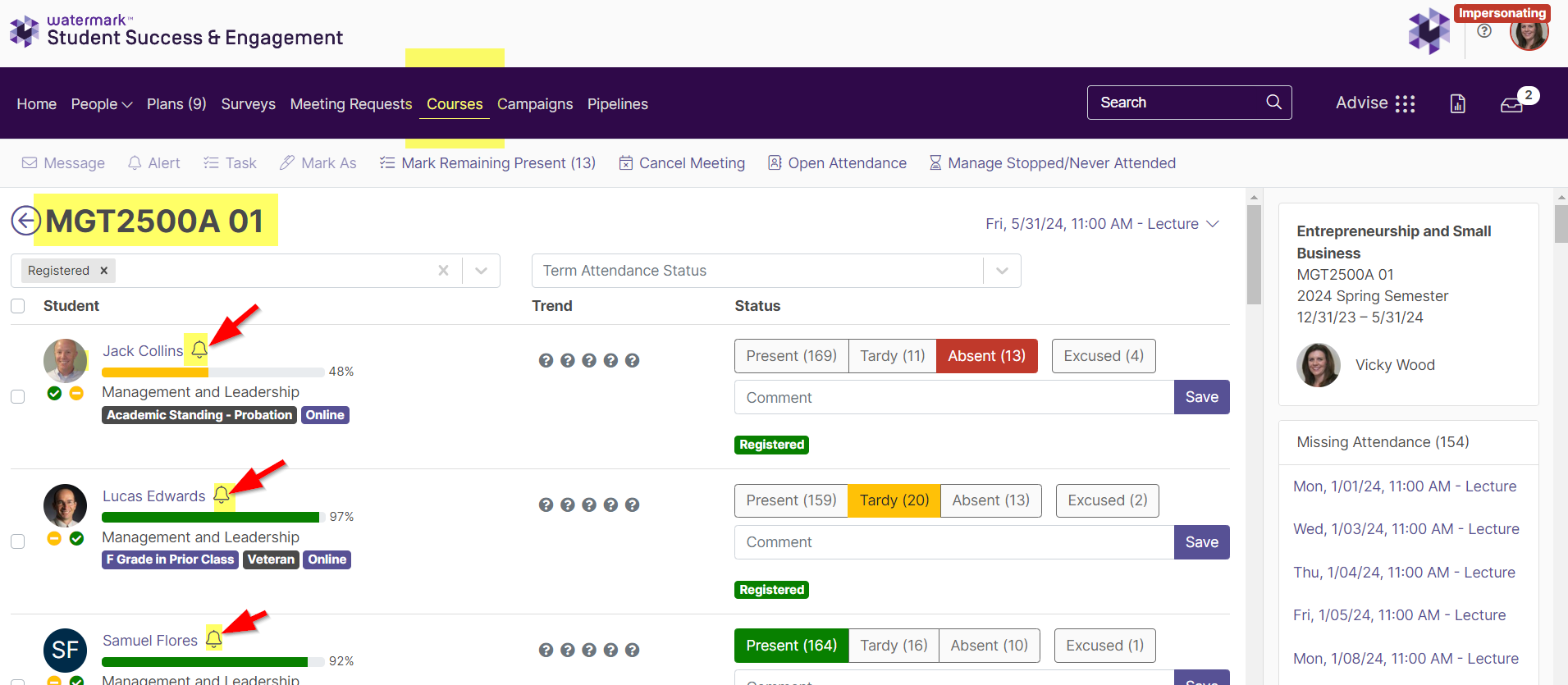
Task: Open Lucas Edwards' student profile link
Action: (x=154, y=495)
